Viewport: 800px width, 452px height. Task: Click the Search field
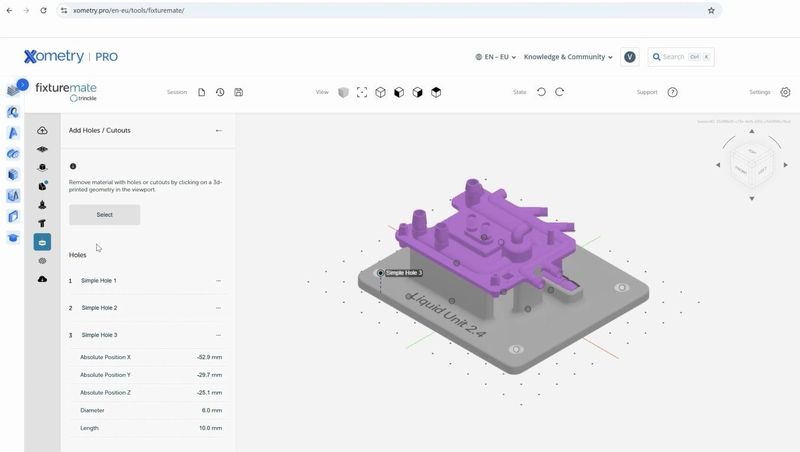(x=681, y=57)
